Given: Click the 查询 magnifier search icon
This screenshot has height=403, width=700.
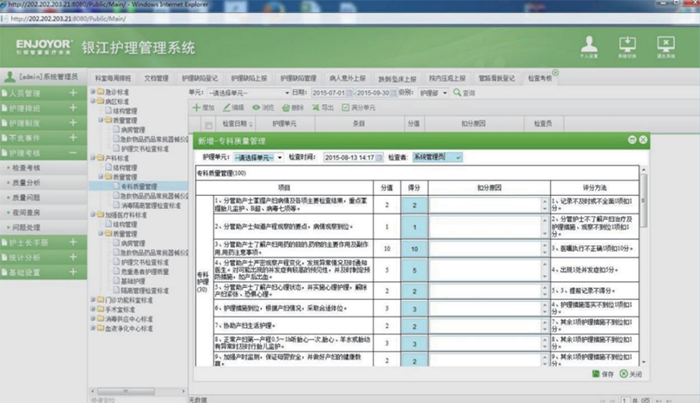Looking at the screenshot, I should pyautogui.click(x=457, y=92).
